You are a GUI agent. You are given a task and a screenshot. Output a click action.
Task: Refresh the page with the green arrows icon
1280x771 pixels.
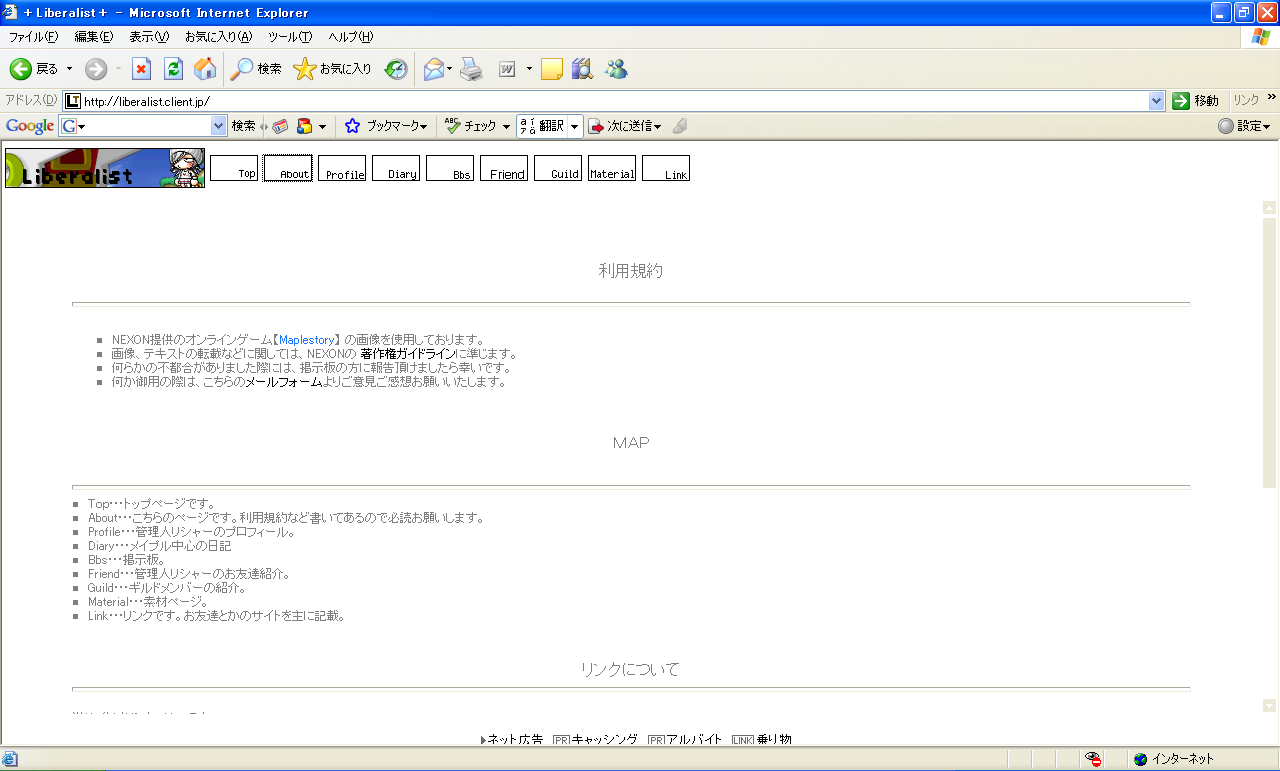point(173,69)
